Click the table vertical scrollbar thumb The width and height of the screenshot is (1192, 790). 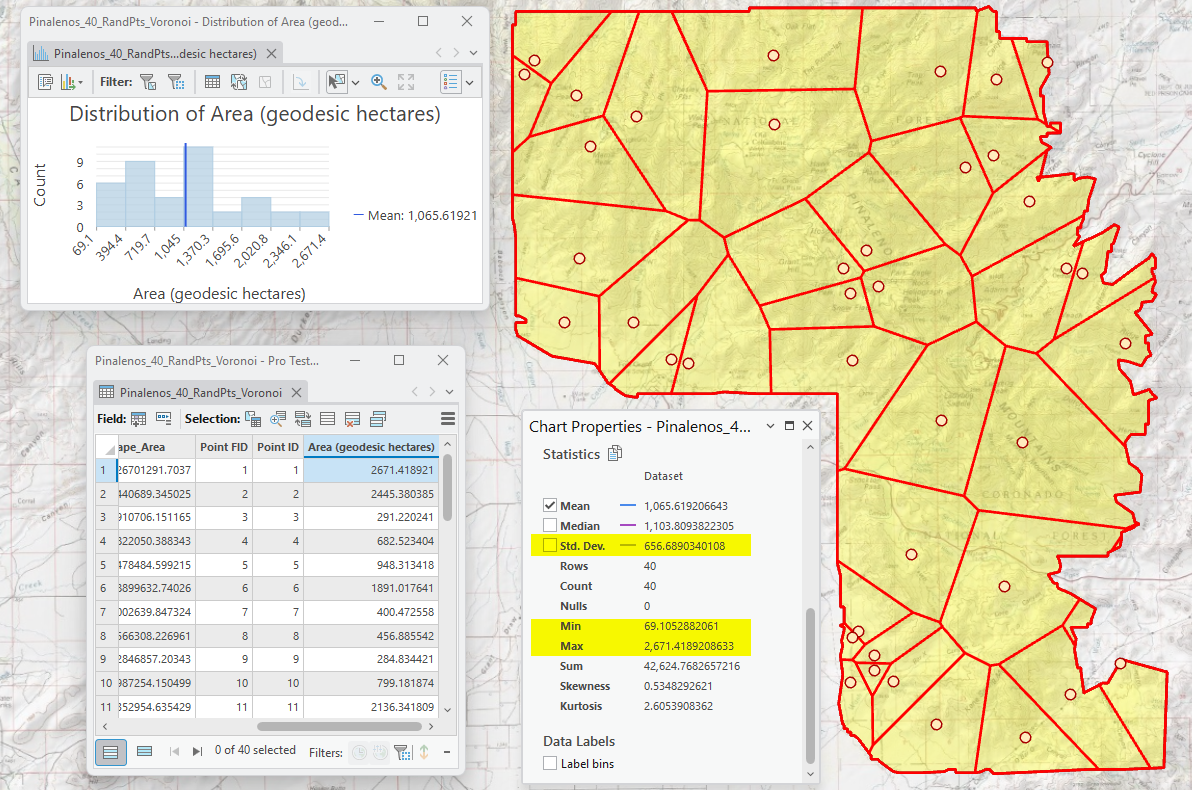point(447,488)
